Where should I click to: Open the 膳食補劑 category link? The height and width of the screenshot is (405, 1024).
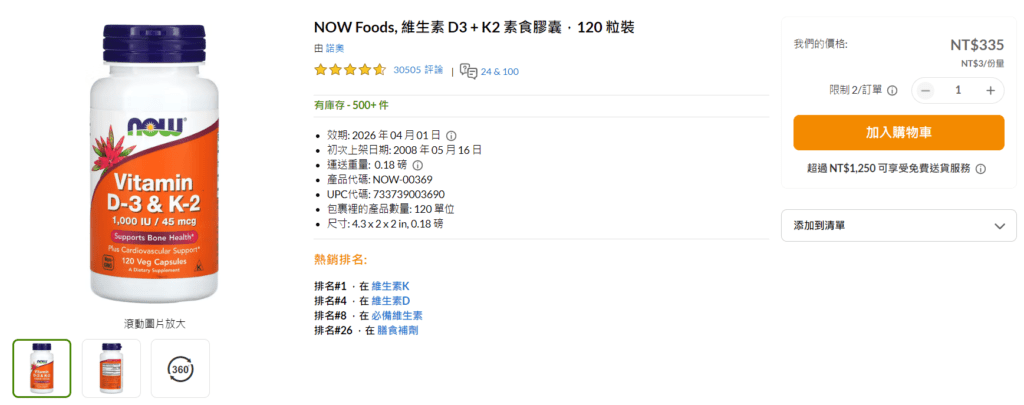(398, 330)
